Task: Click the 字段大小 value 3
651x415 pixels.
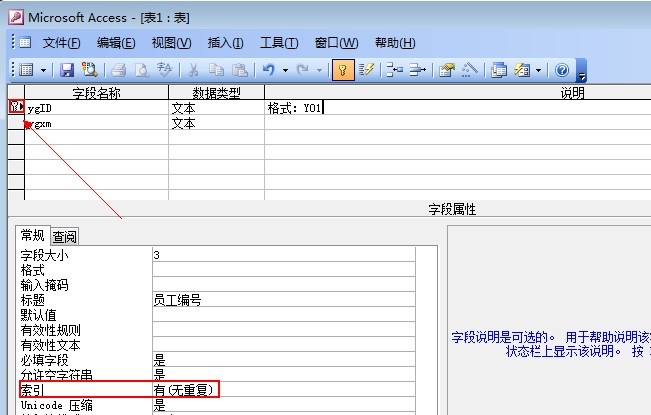Action: (284, 255)
